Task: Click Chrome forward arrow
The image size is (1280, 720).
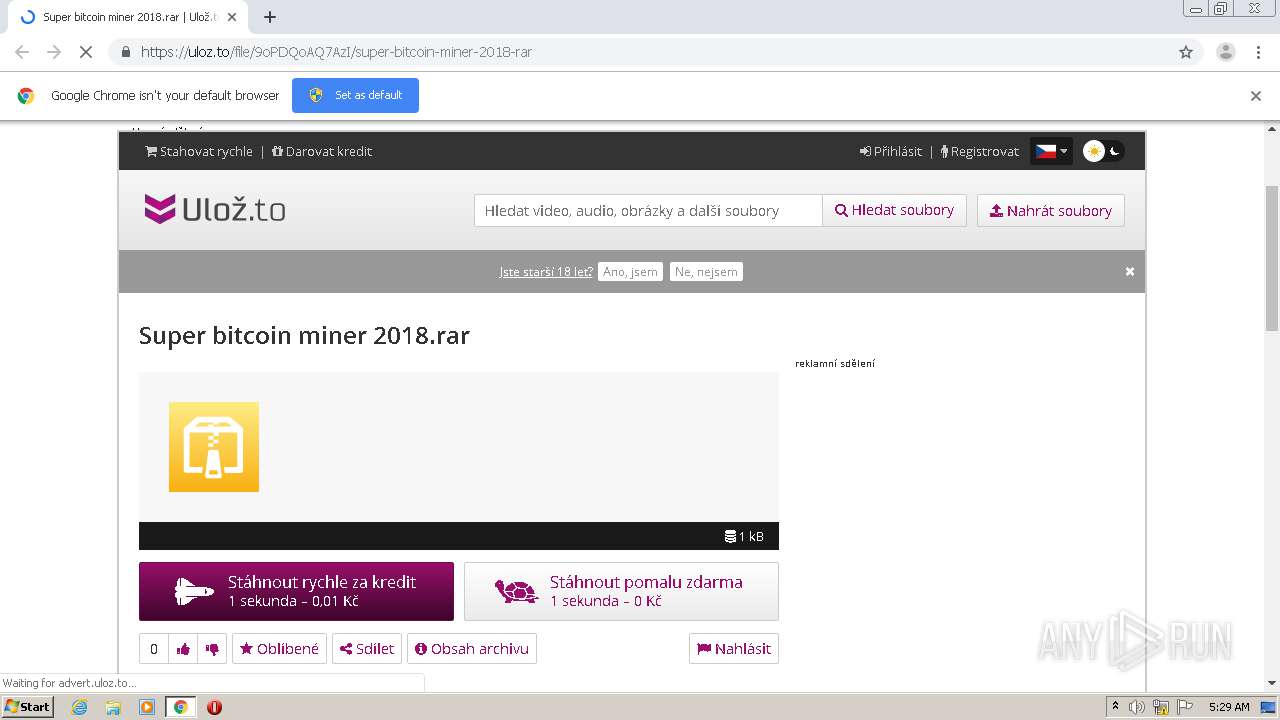Action: [x=54, y=52]
